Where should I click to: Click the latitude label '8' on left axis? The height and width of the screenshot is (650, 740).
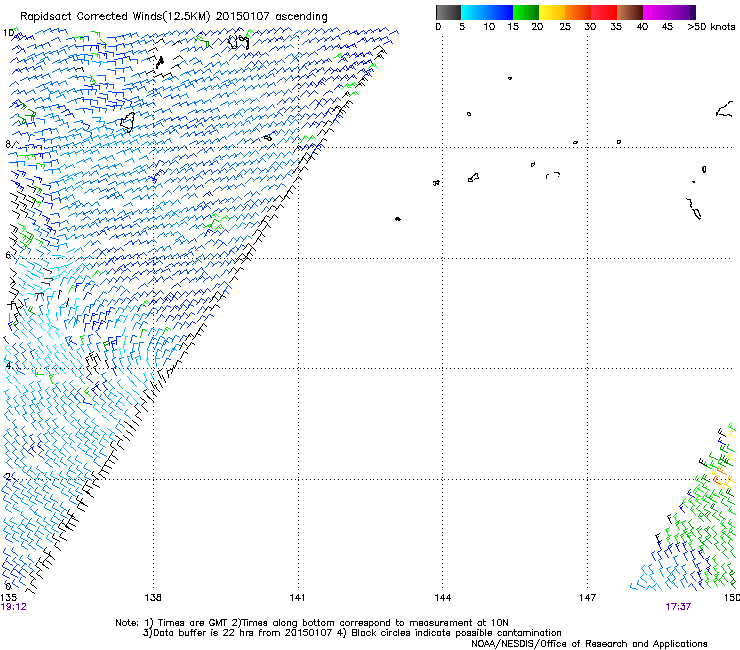point(8,144)
